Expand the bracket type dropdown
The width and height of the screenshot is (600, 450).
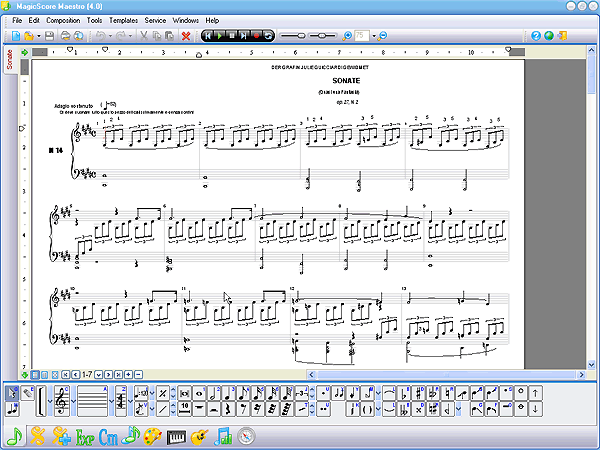click(x=50, y=401)
